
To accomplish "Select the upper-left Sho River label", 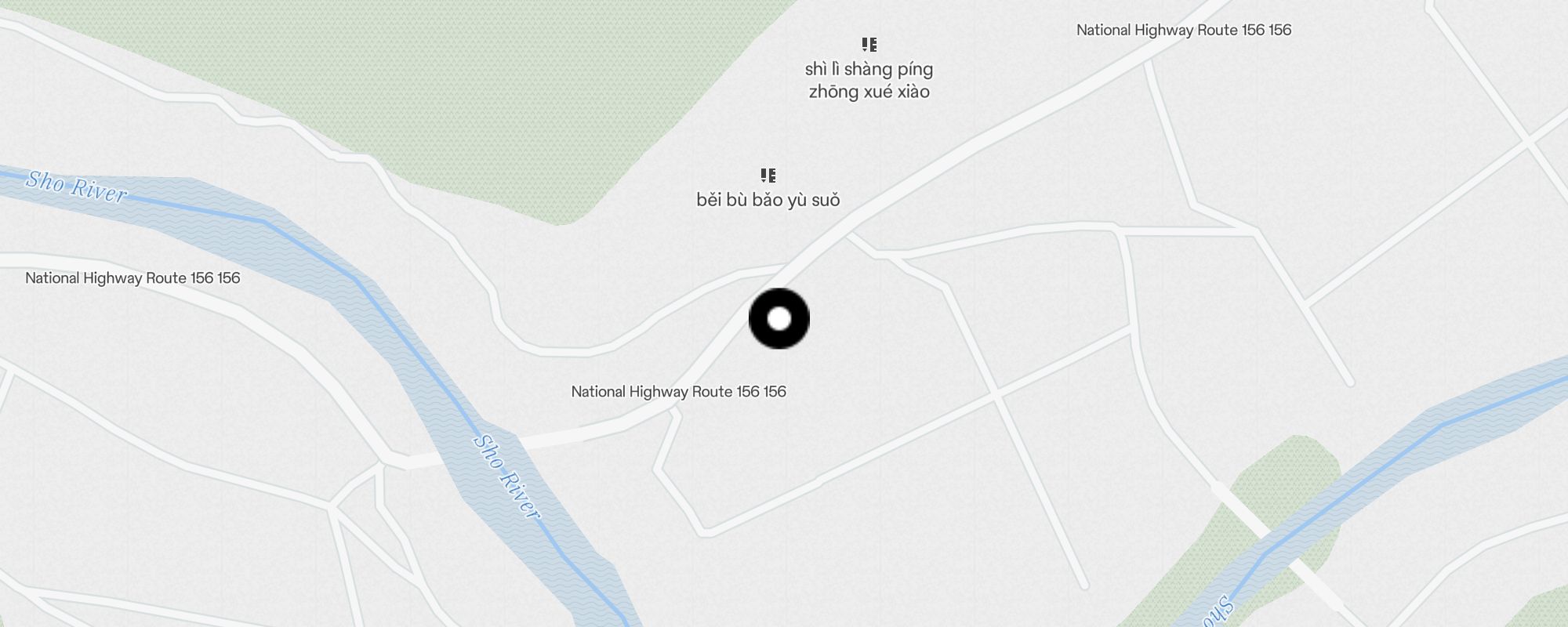I will [76, 187].
